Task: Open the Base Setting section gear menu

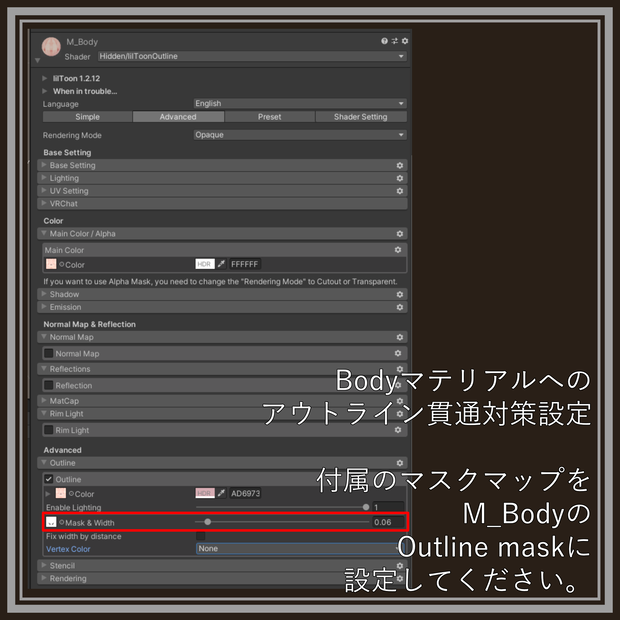Action: (400, 165)
